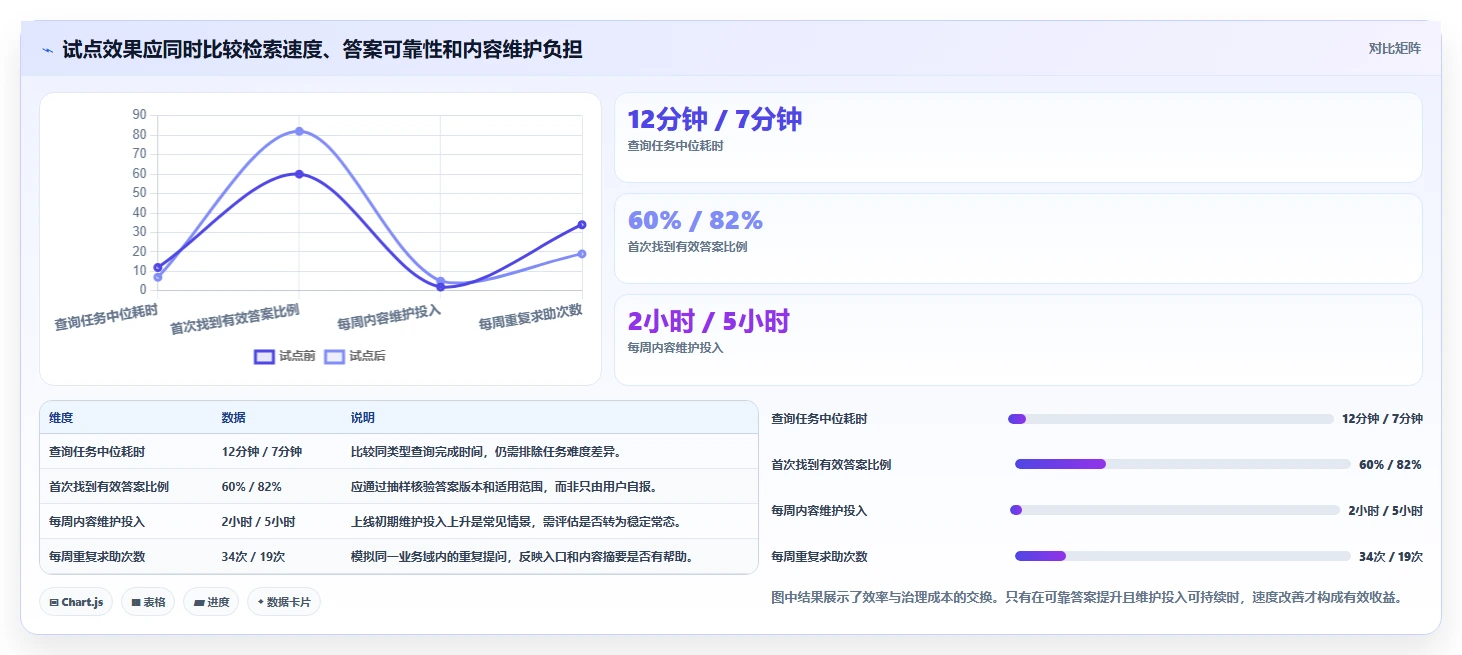The height and width of the screenshot is (655, 1462).
Task: Click the Chart.js tag chip
Action: [x=76, y=602]
